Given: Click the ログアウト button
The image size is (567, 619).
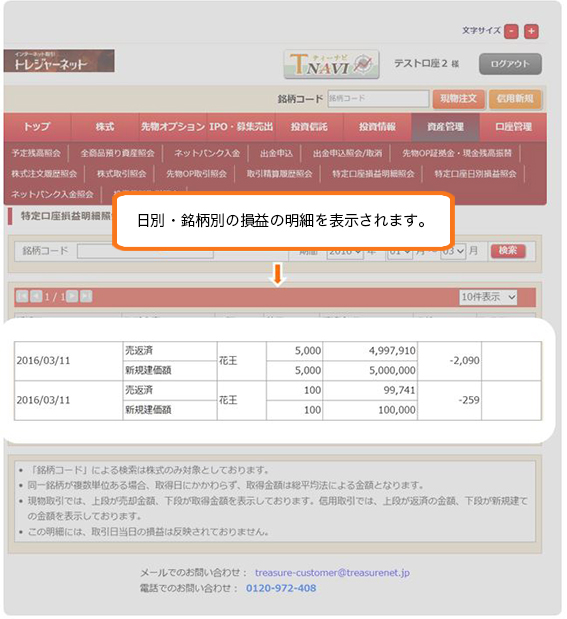Looking at the screenshot, I should 510,64.
